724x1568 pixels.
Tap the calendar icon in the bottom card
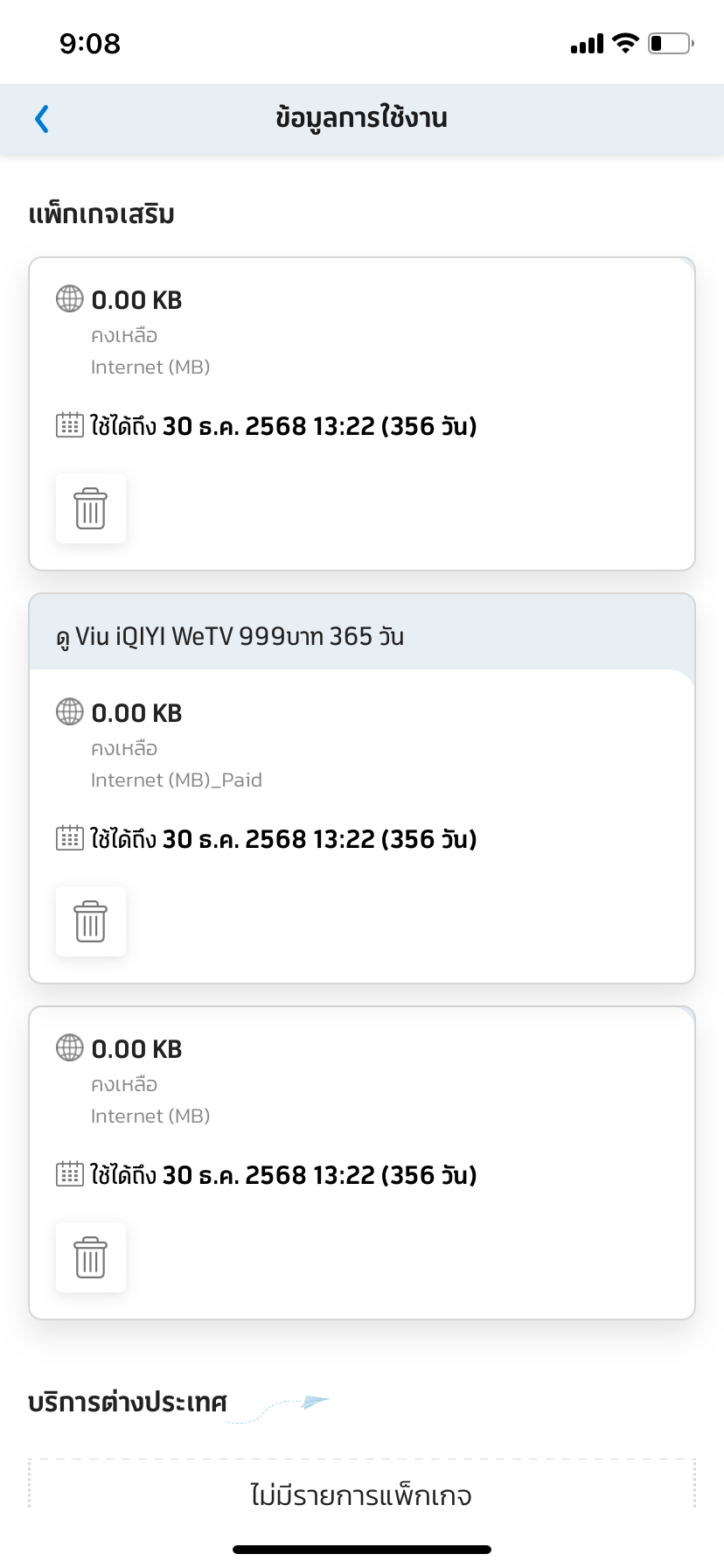pos(70,1174)
